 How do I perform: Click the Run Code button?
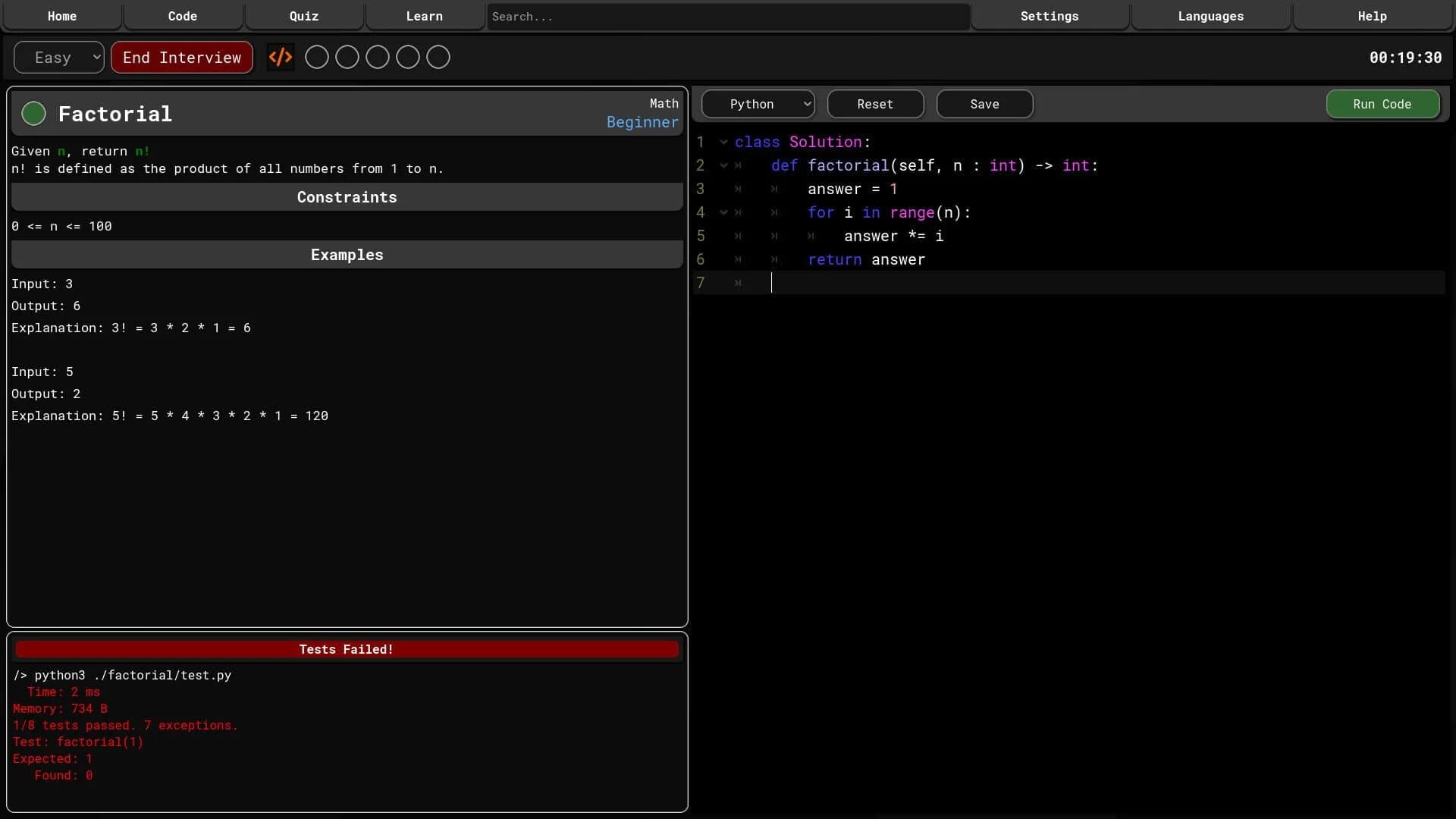pyautogui.click(x=1382, y=104)
